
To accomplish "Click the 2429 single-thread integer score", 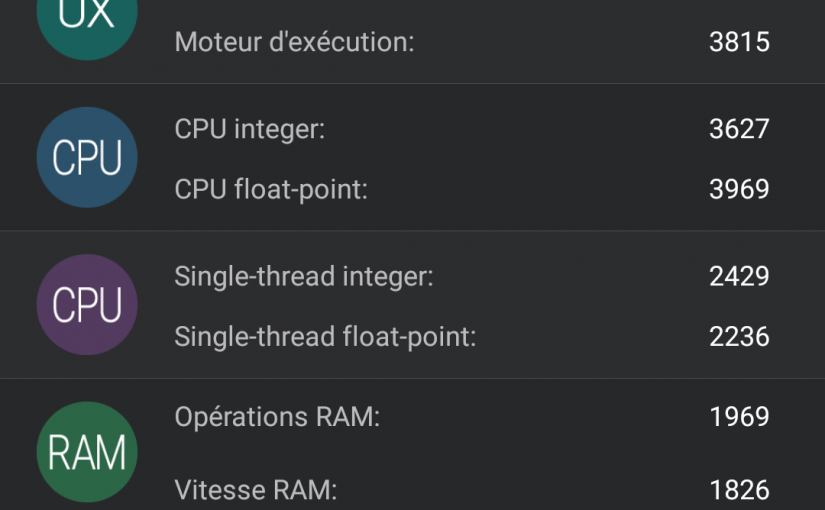I will coord(739,276).
